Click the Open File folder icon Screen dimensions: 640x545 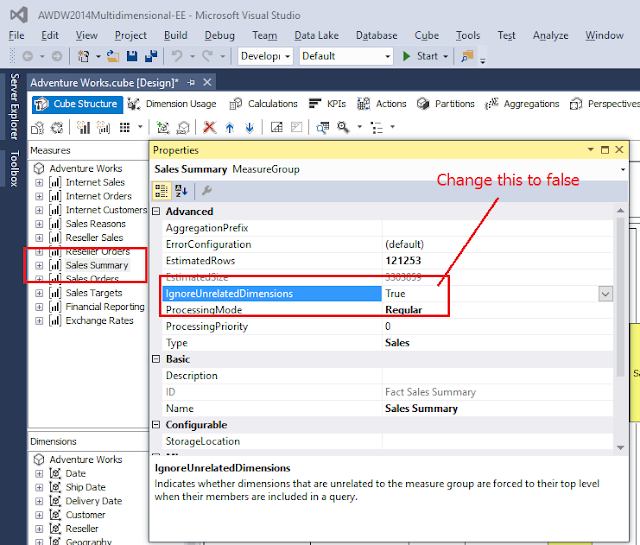(113, 56)
